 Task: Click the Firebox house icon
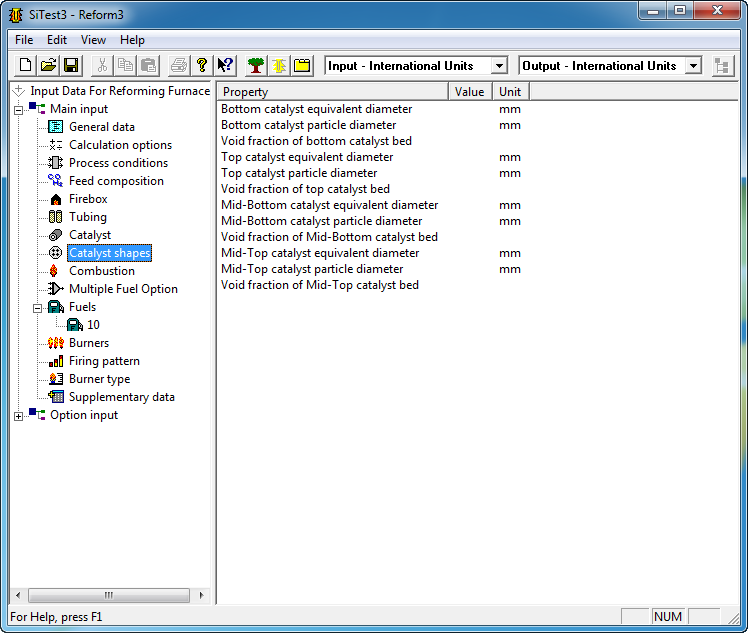tap(56, 199)
